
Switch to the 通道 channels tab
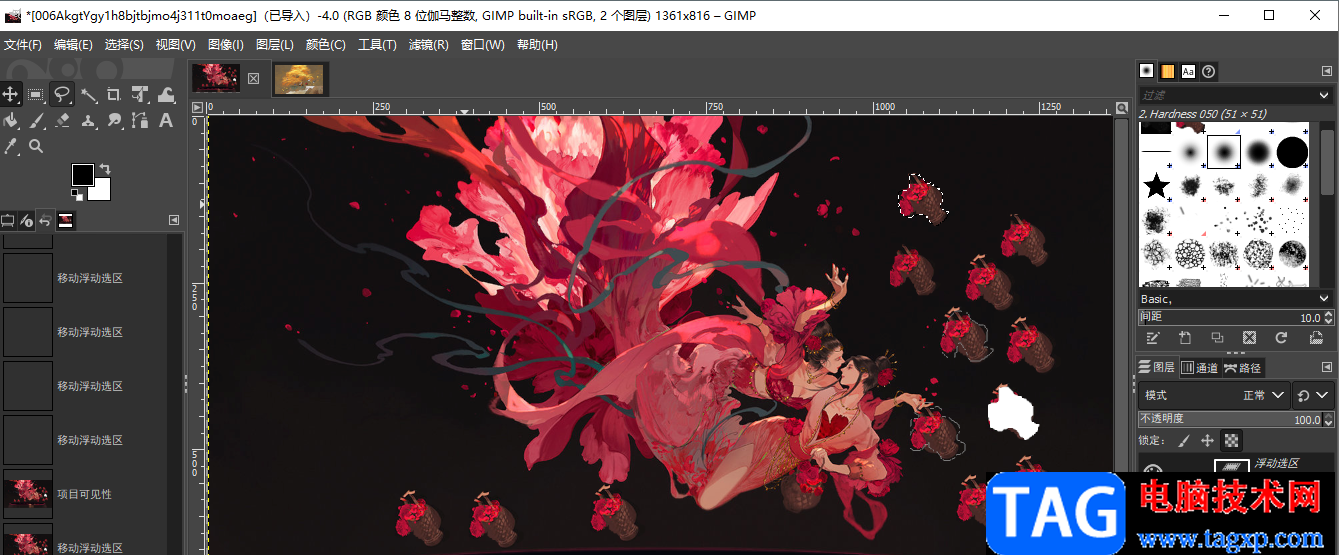1200,367
